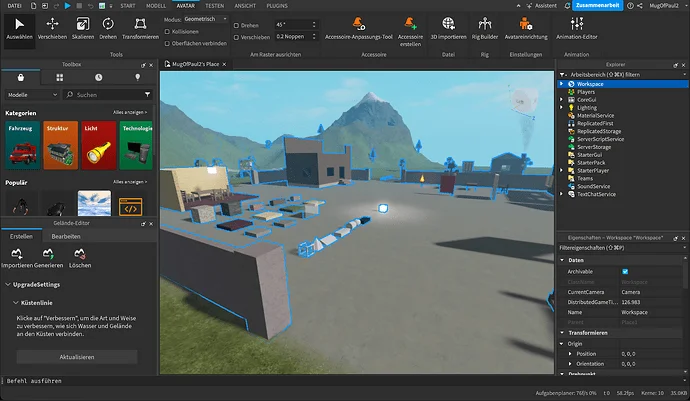
Task: Choose the Skalieren scale tool
Action: tap(83, 29)
